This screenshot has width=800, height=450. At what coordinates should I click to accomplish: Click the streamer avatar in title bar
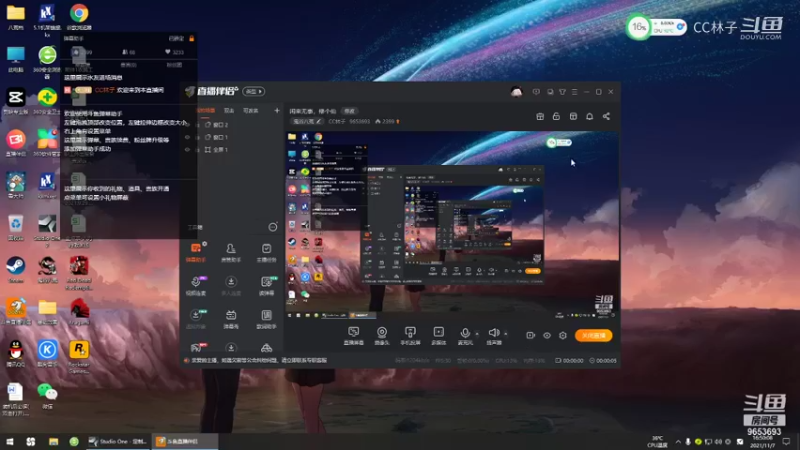[516, 92]
